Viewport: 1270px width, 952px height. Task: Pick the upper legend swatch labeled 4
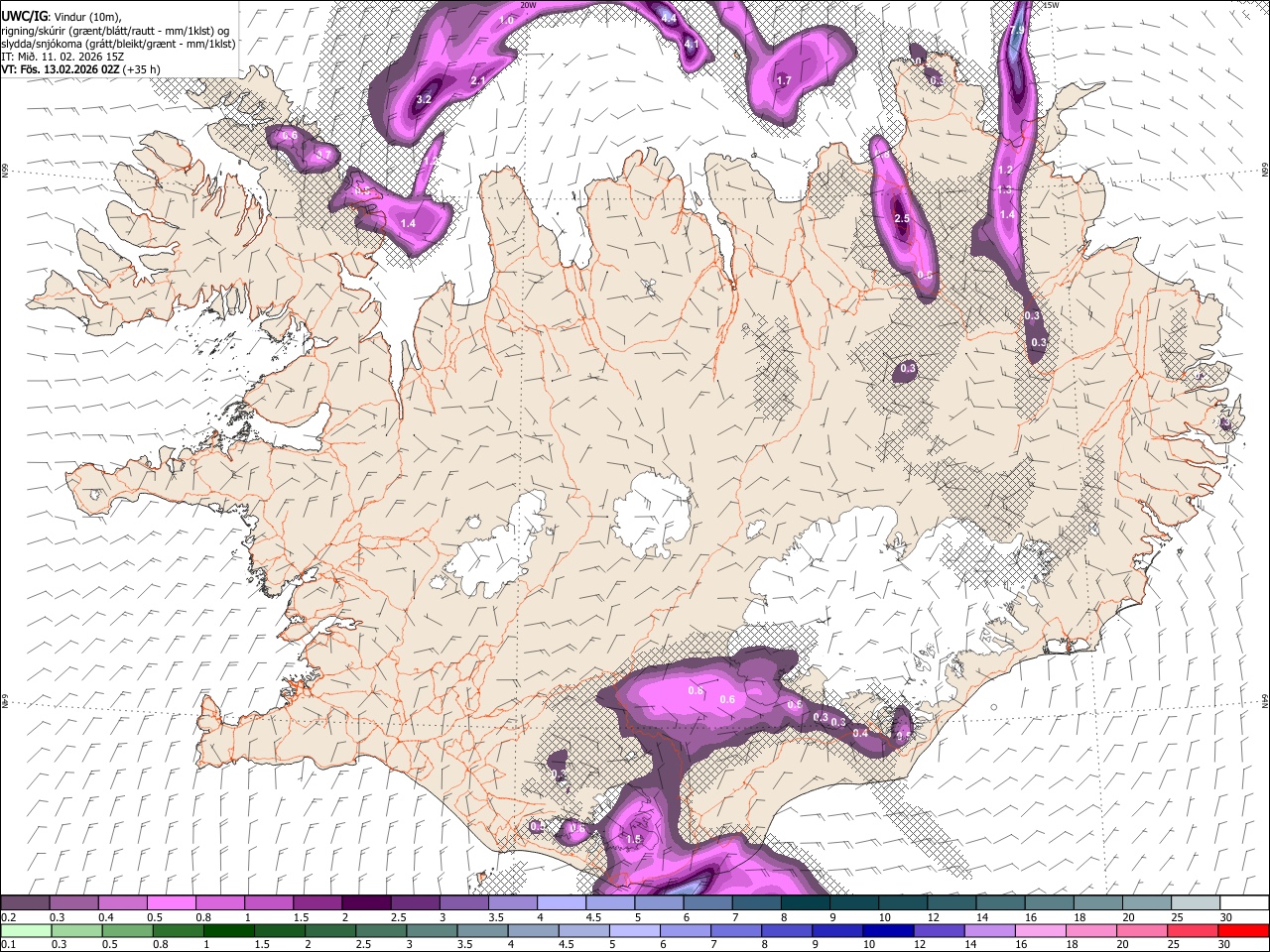point(562,903)
